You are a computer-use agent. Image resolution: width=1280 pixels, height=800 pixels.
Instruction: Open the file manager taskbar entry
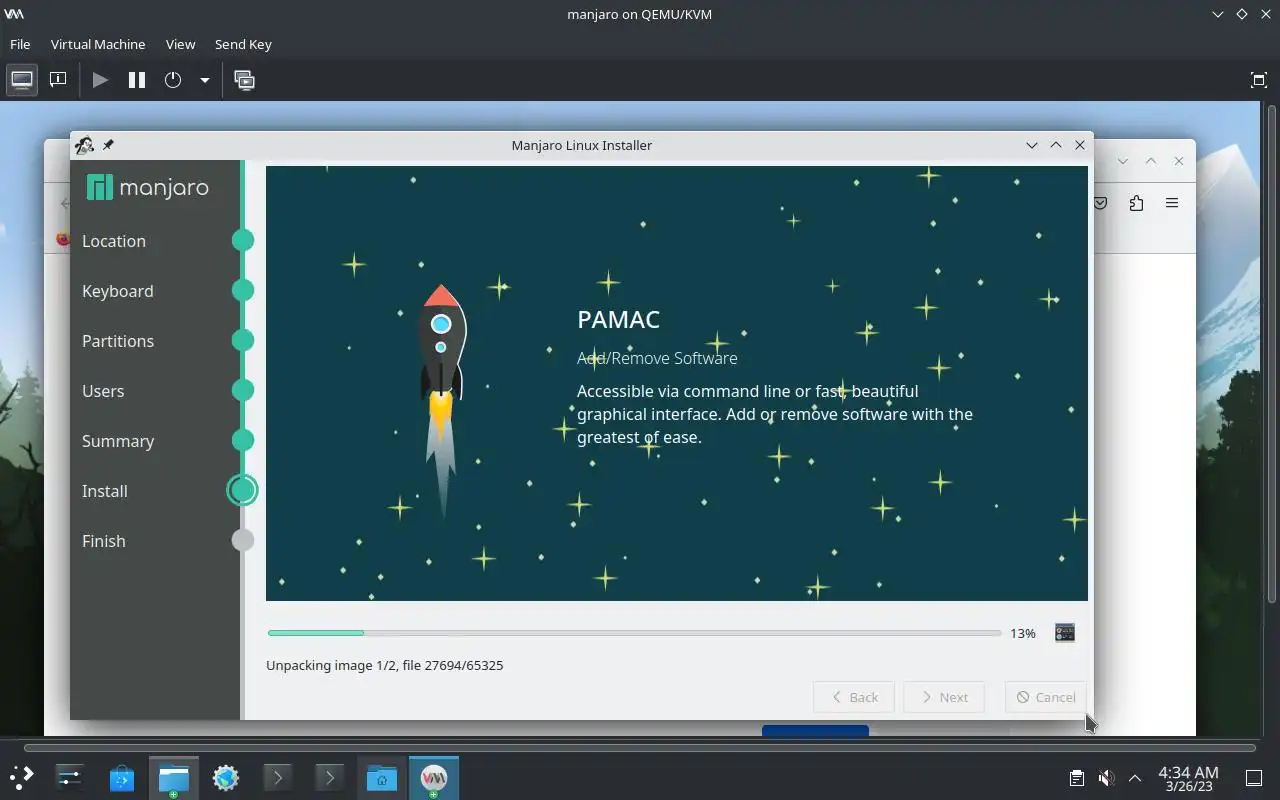coord(173,777)
